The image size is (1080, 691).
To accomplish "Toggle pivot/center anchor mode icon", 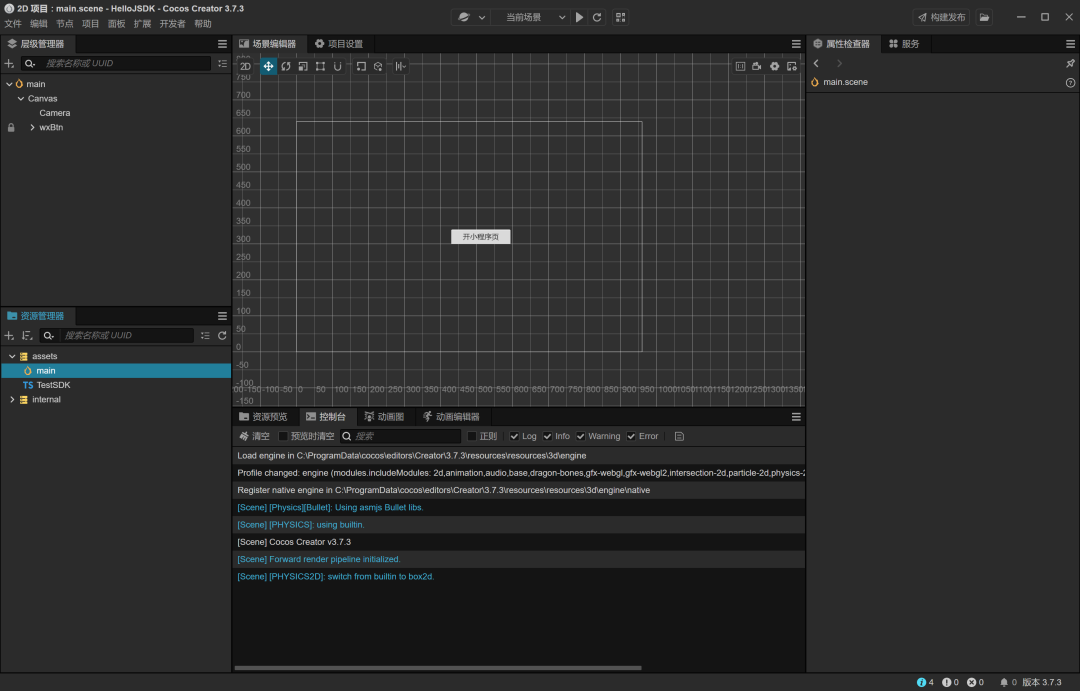I will pyautogui.click(x=361, y=66).
